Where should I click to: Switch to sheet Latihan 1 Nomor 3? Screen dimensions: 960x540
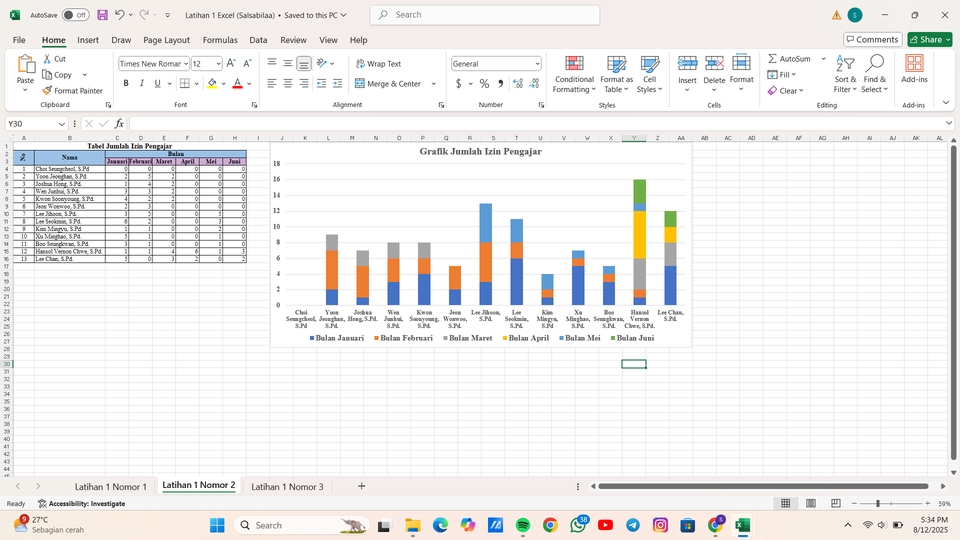[287, 487]
